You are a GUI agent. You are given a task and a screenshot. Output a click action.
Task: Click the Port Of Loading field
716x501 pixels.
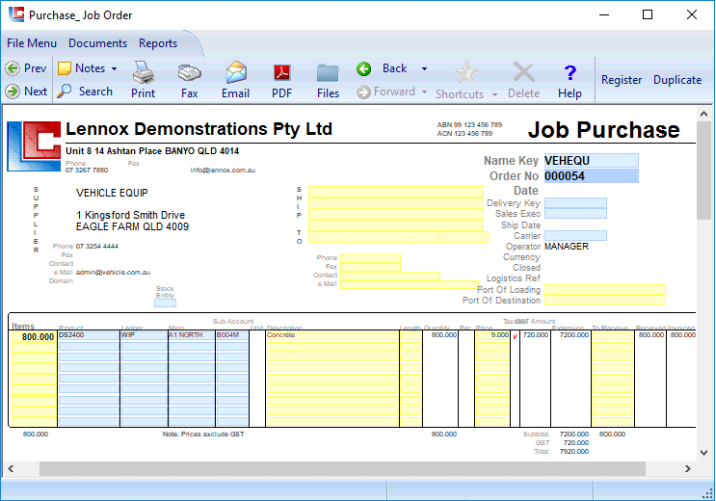pyautogui.click(x=604, y=290)
